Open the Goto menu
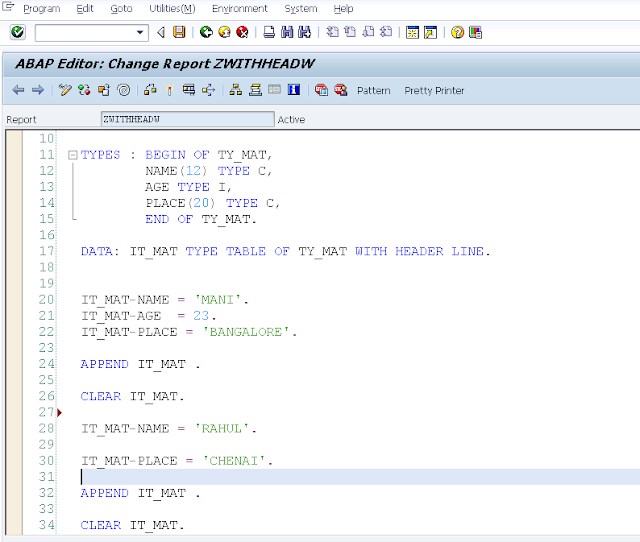This screenshot has width=640, height=542. [121, 9]
